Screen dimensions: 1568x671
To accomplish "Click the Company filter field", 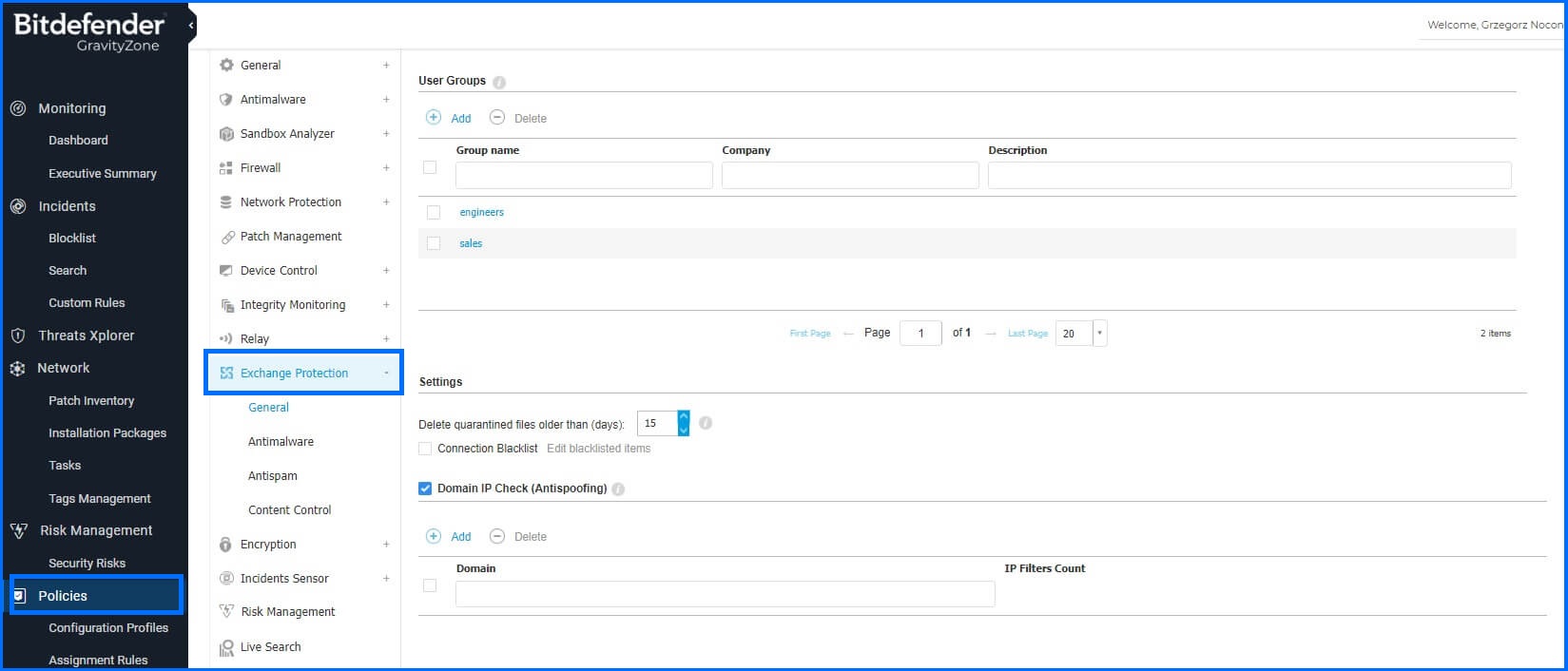I will click(850, 175).
